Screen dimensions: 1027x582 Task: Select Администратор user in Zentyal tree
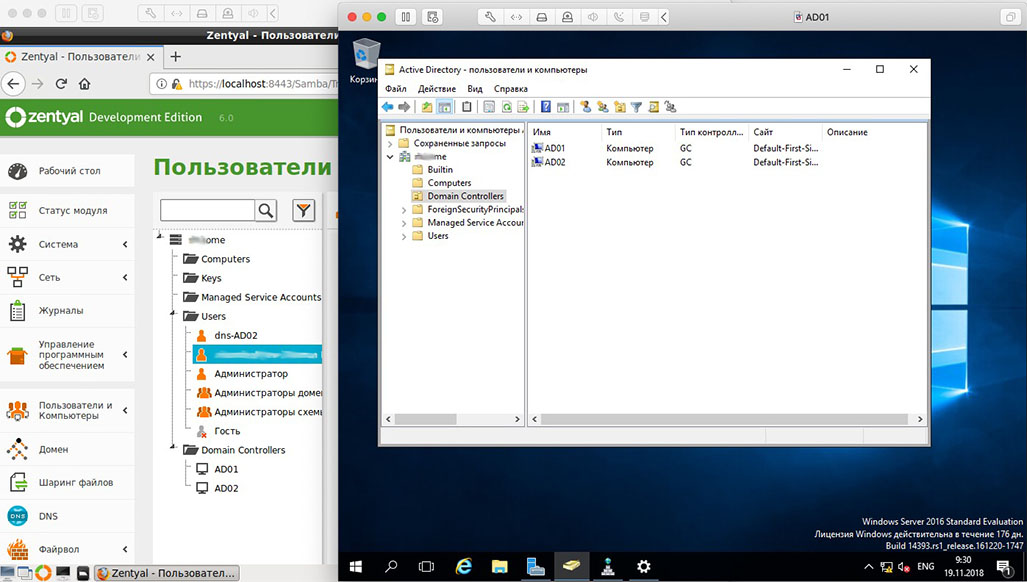(242, 374)
